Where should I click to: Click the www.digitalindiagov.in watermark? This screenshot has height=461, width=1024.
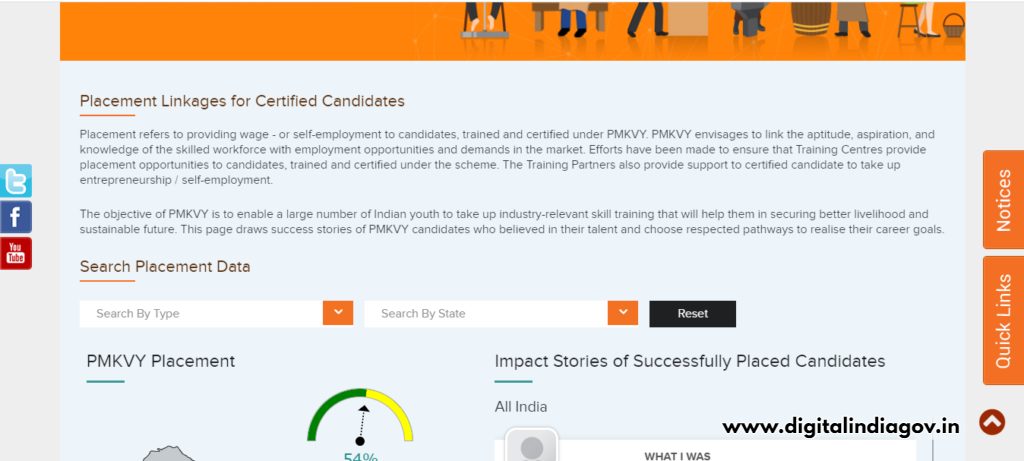click(x=841, y=427)
